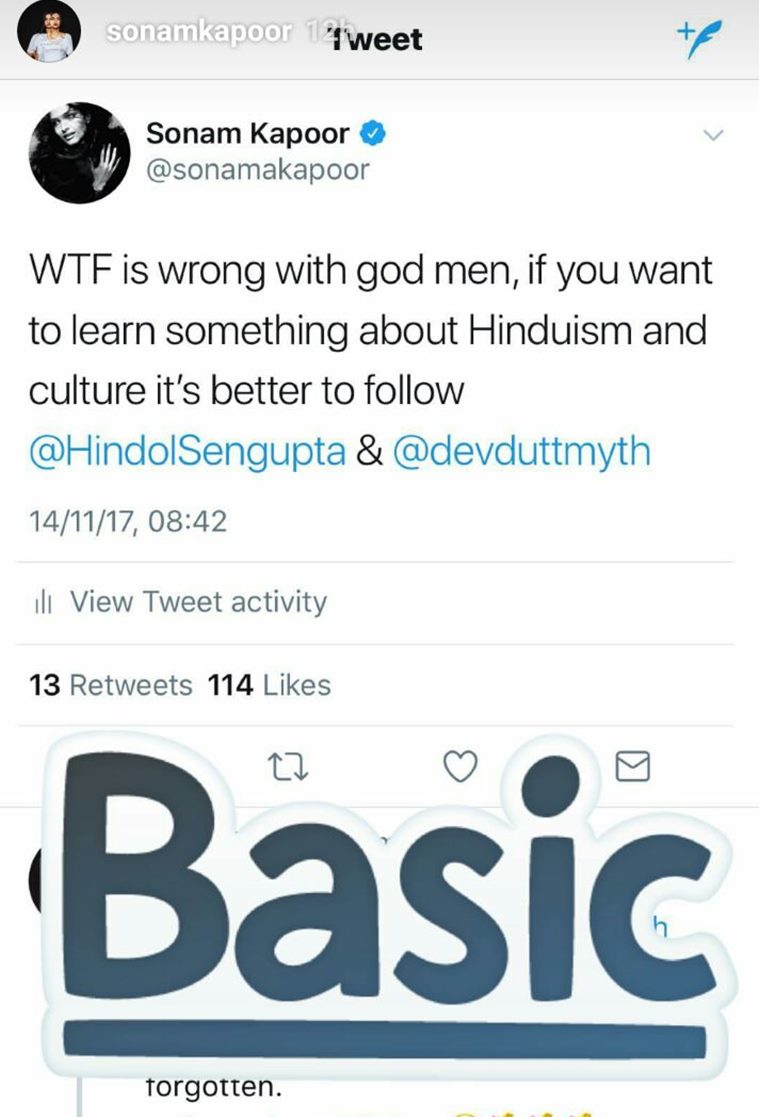This screenshot has width=759, height=1117.
Task: Click the blue verified badge next to Sonam Kapoor
Action: coord(373,133)
